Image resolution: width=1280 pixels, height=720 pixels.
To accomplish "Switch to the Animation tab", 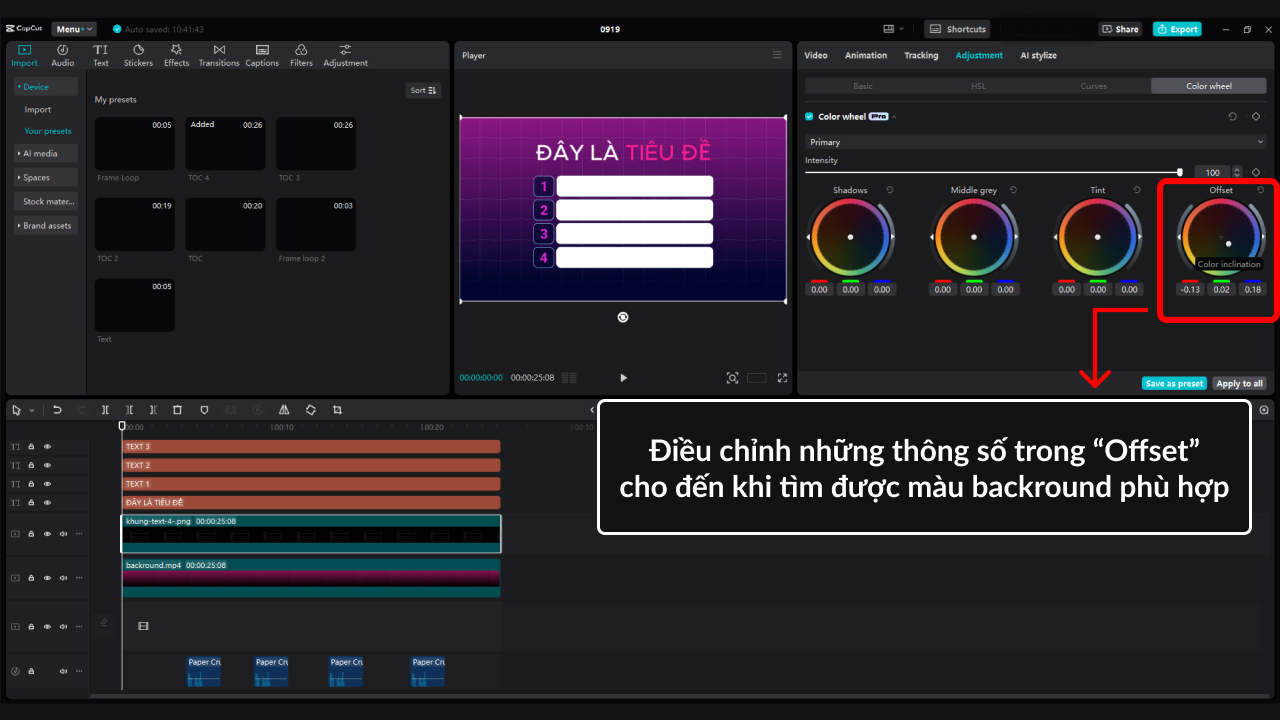I will pyautogui.click(x=866, y=55).
